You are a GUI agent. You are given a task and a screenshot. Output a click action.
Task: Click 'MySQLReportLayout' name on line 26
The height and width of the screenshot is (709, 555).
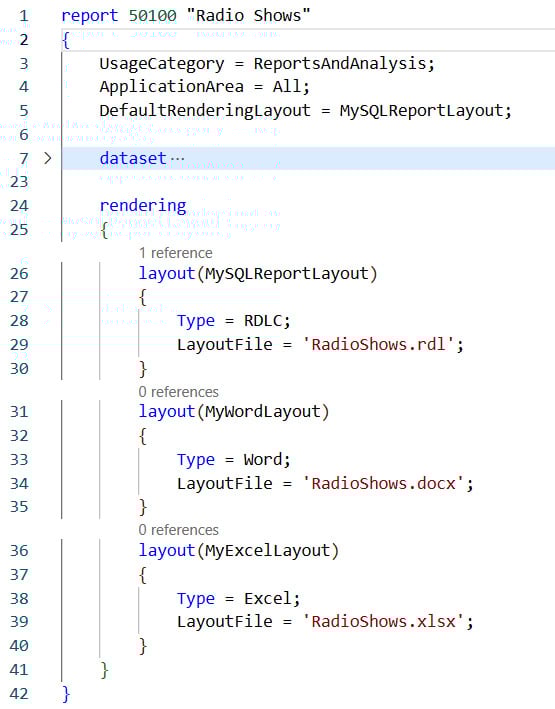[287, 274]
